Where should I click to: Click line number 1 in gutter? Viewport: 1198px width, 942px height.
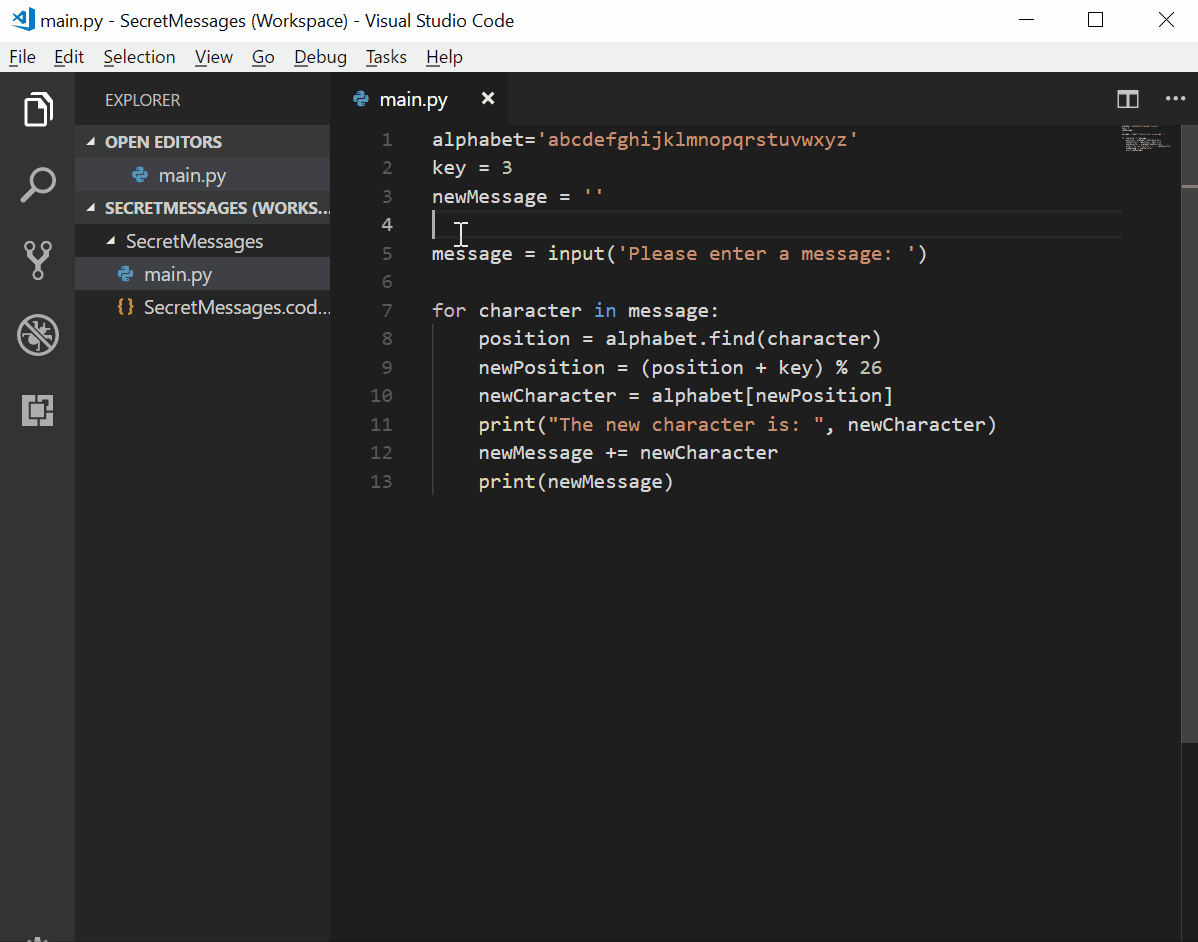387,140
